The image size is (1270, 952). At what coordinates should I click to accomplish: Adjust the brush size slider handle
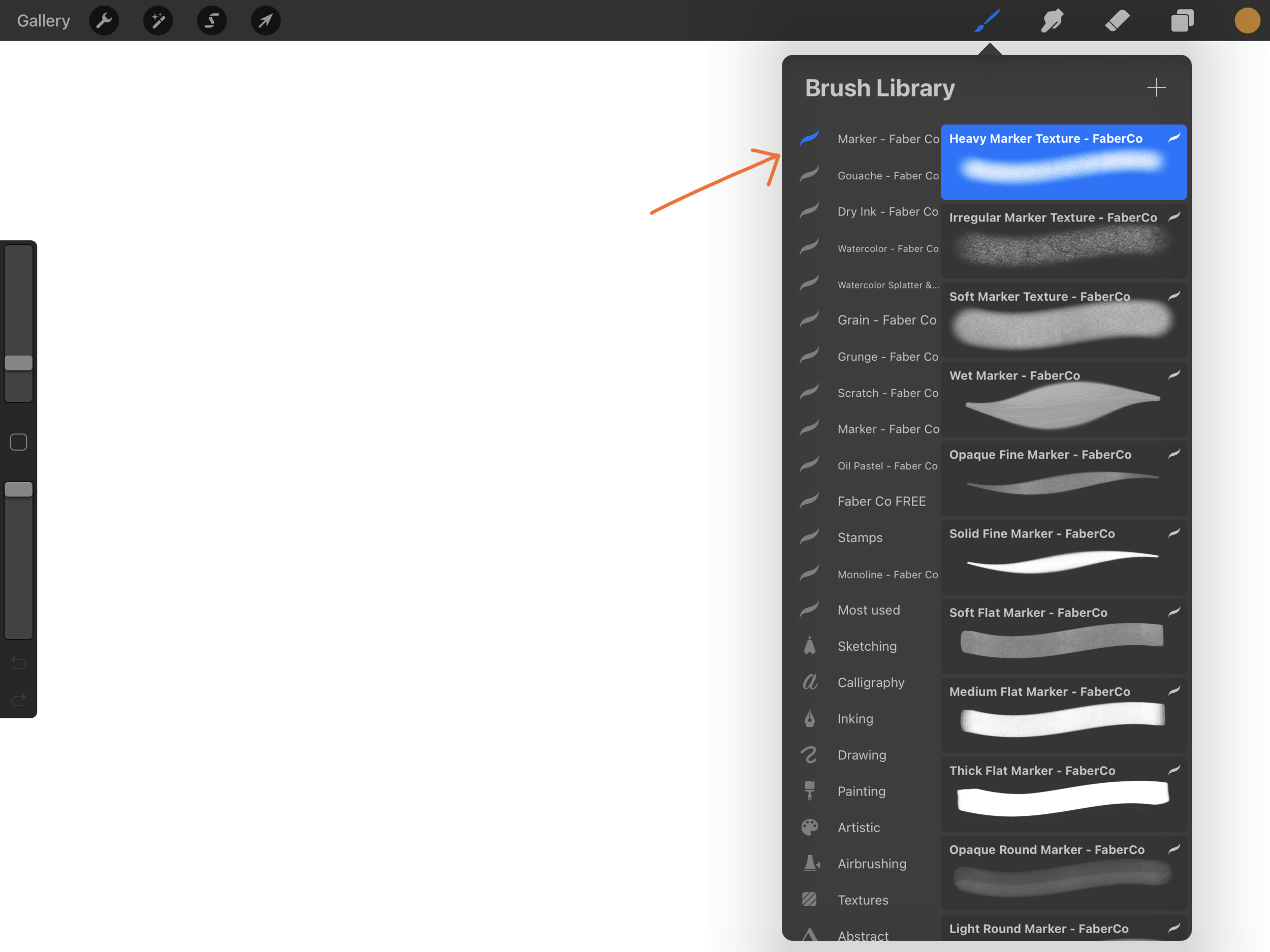18,363
